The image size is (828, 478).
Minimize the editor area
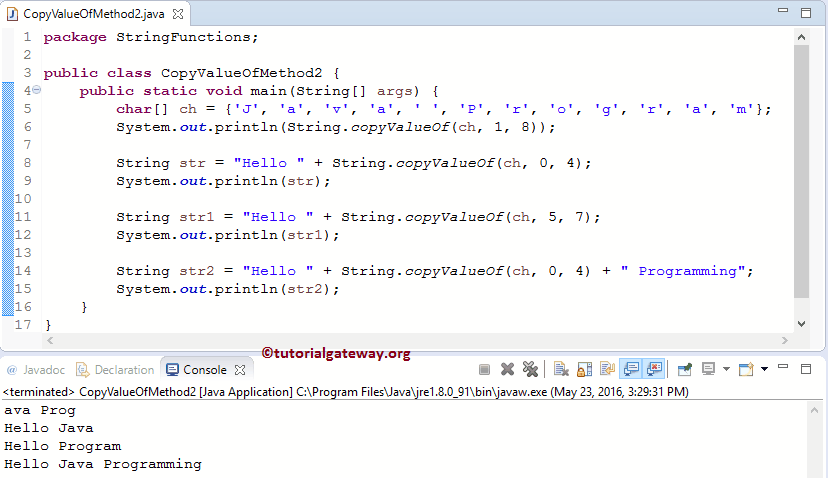[783, 11]
